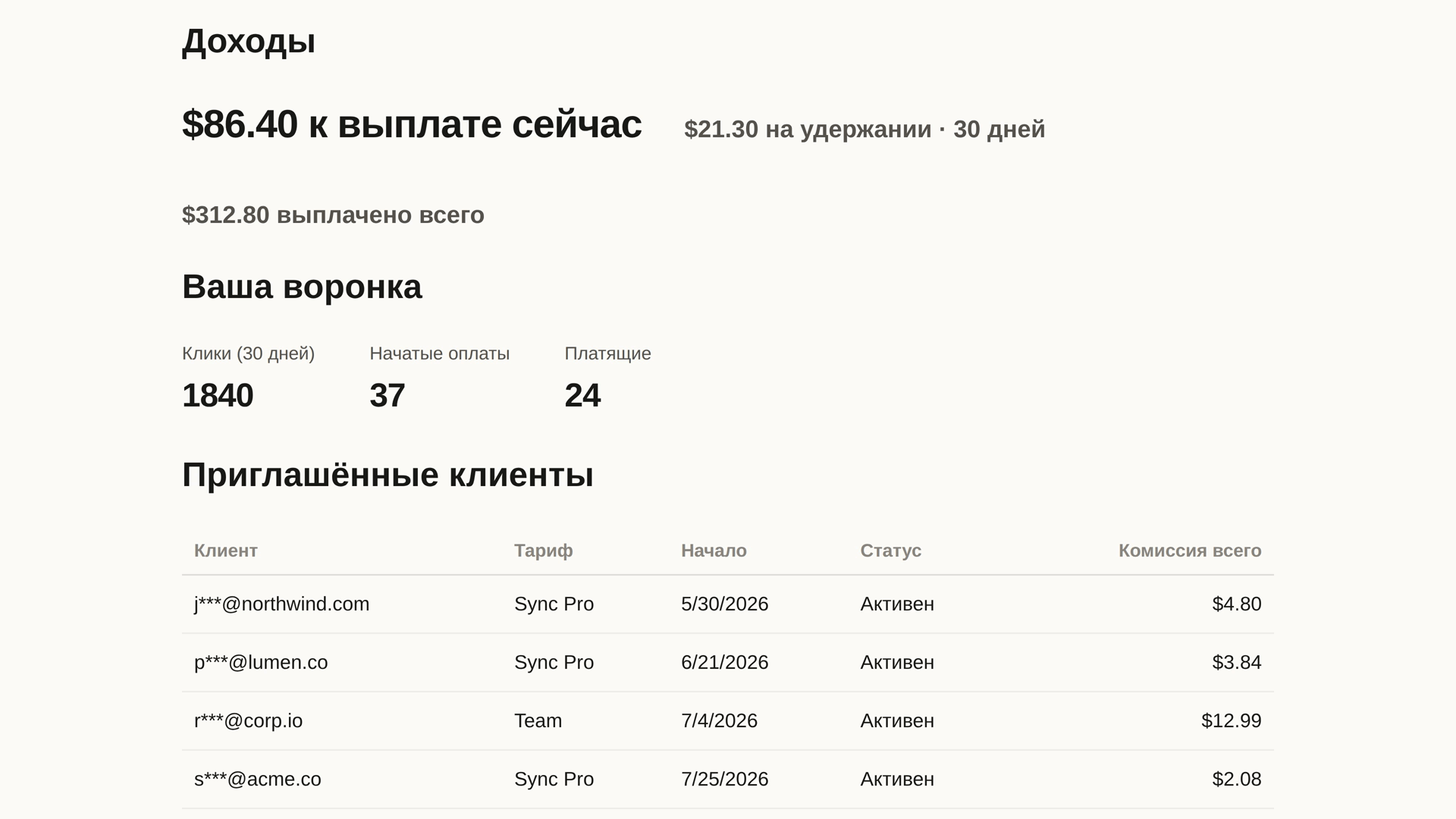Viewport: 1456px width, 819px height.
Task: Click the "Начатые оплаты" label
Action: click(439, 353)
